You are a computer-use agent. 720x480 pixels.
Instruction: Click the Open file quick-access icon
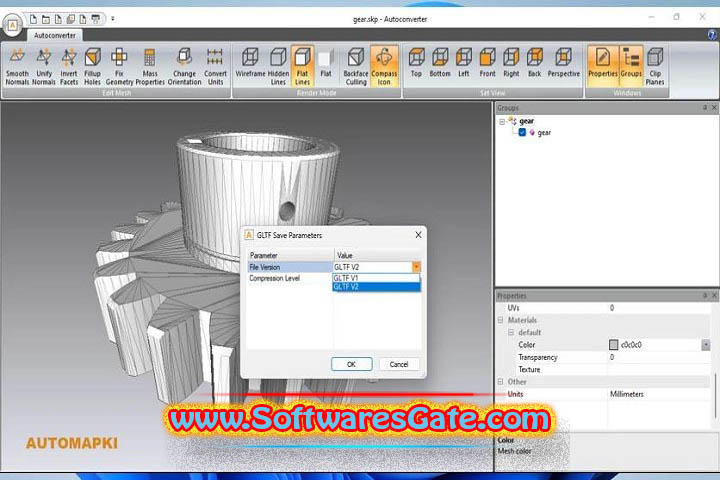point(46,19)
